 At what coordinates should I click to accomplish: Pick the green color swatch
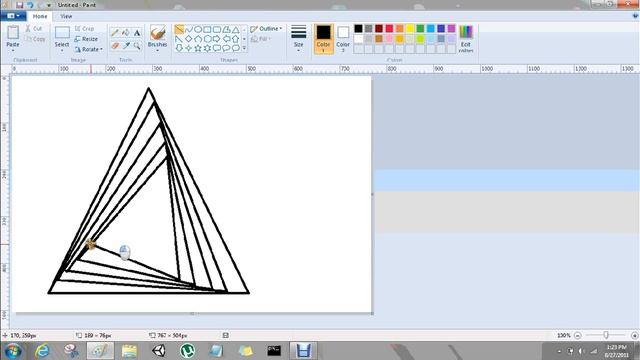tap(420, 29)
